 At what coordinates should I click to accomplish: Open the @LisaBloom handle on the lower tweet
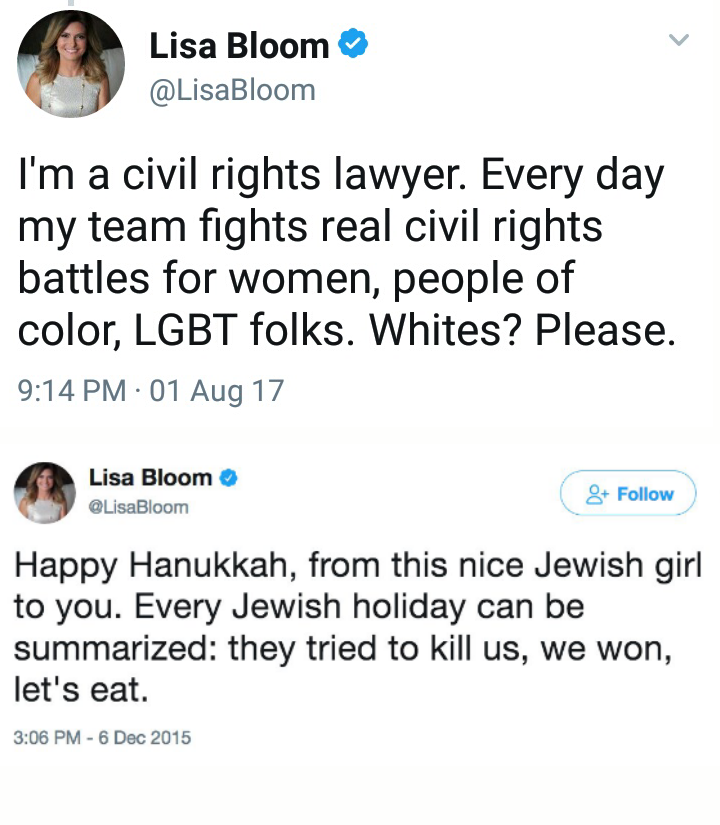tap(139, 506)
